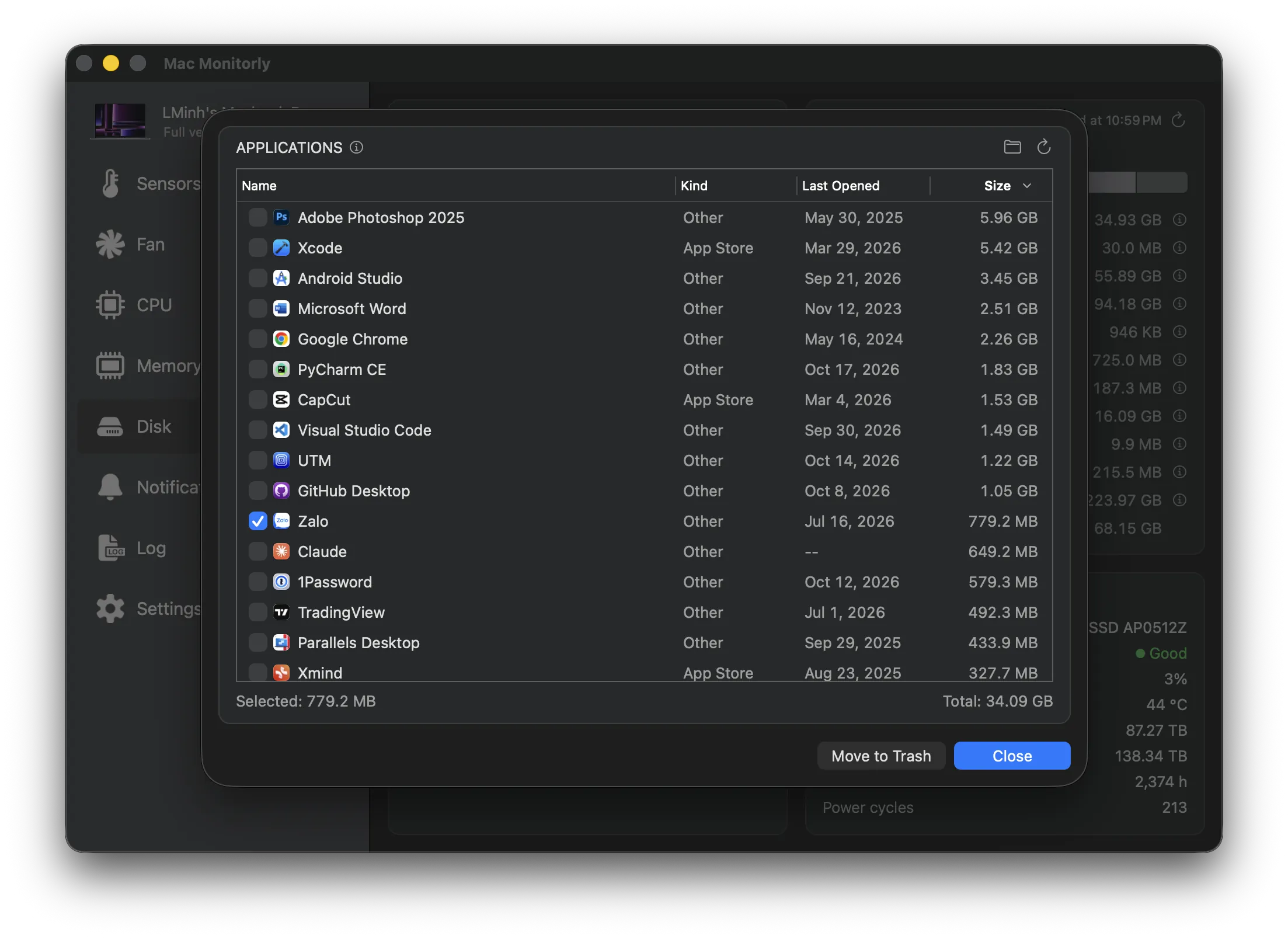Click the disk usage bar behind the dialog

coord(1137,182)
